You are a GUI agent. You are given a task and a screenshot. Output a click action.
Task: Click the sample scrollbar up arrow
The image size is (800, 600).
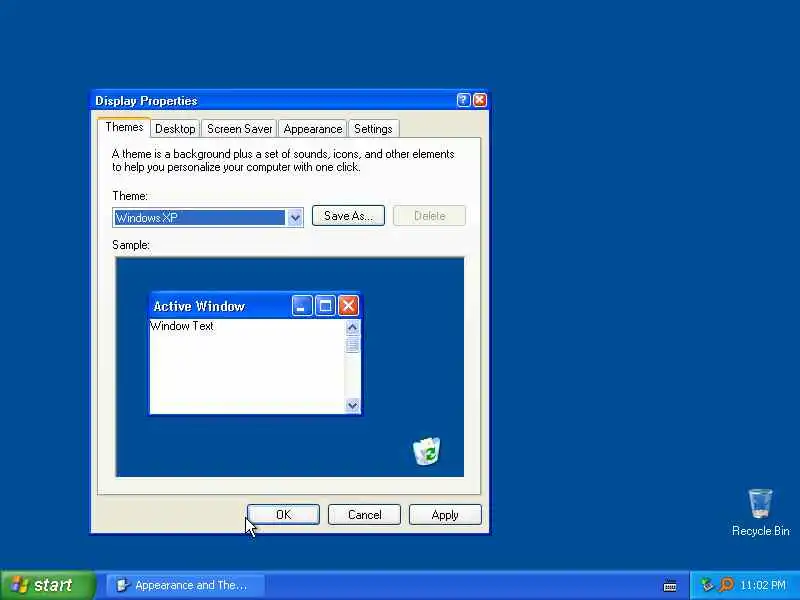pos(352,327)
